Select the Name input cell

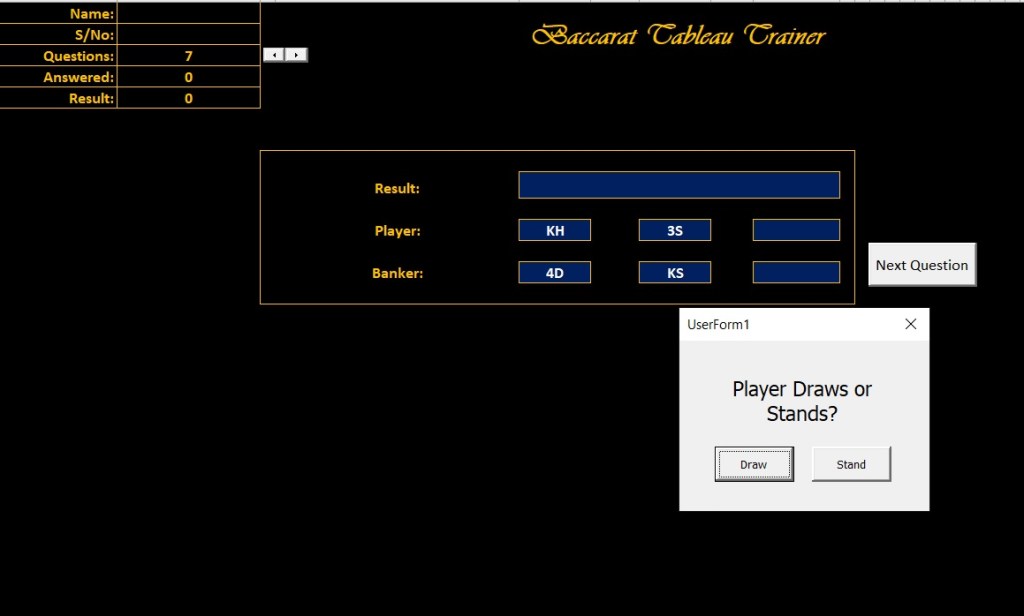(188, 13)
